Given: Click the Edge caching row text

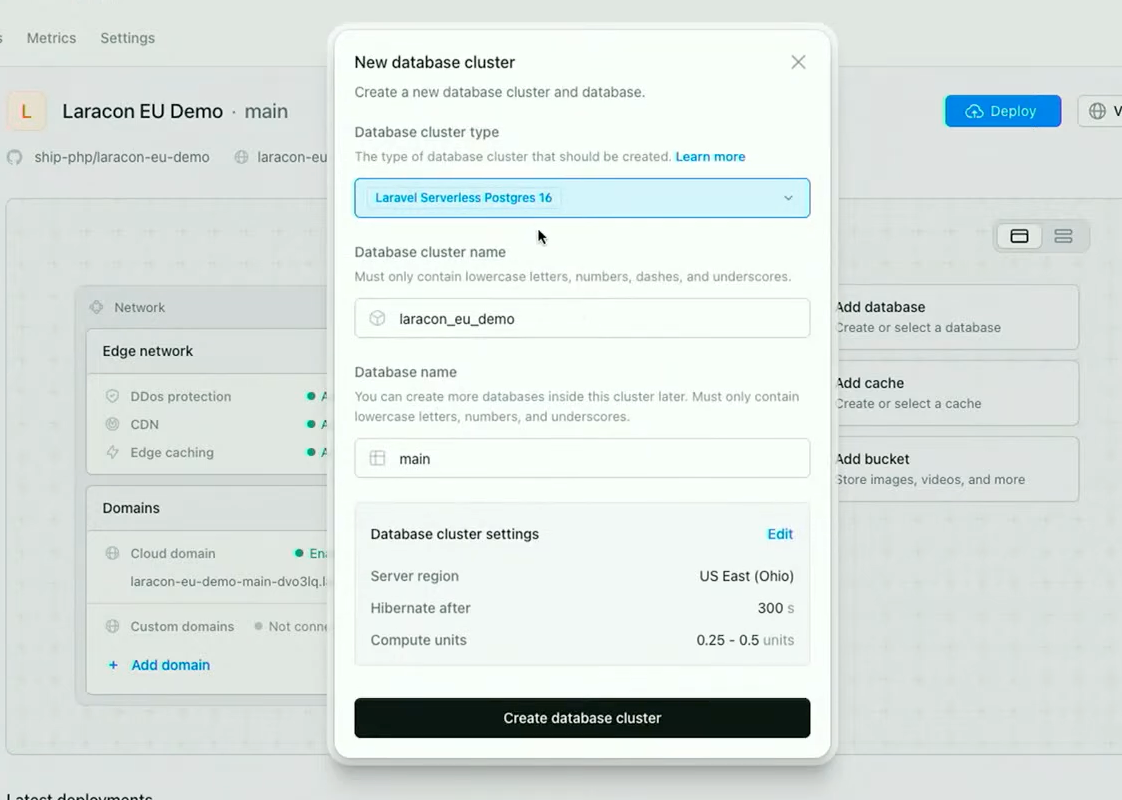Looking at the screenshot, I should point(172,452).
